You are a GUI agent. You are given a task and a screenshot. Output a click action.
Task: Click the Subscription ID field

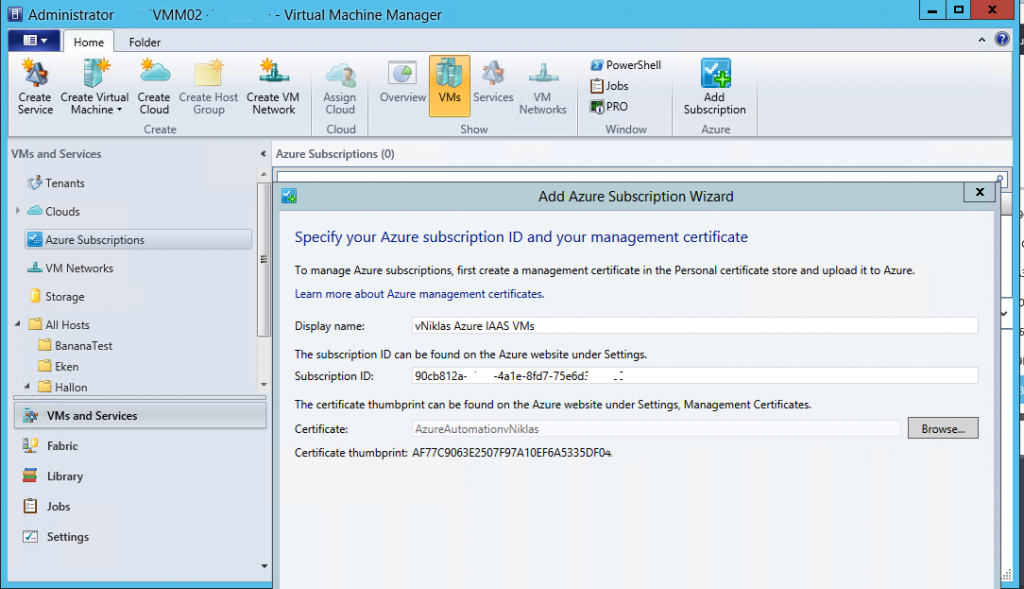click(695, 375)
